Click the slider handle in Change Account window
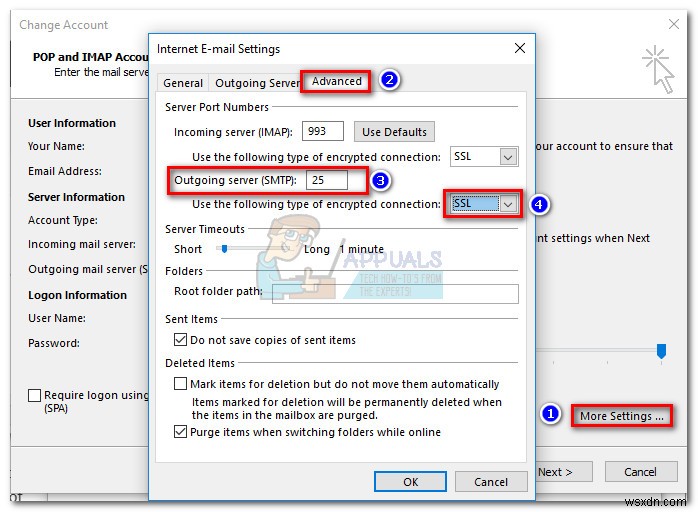The image size is (698, 512). click(661, 351)
